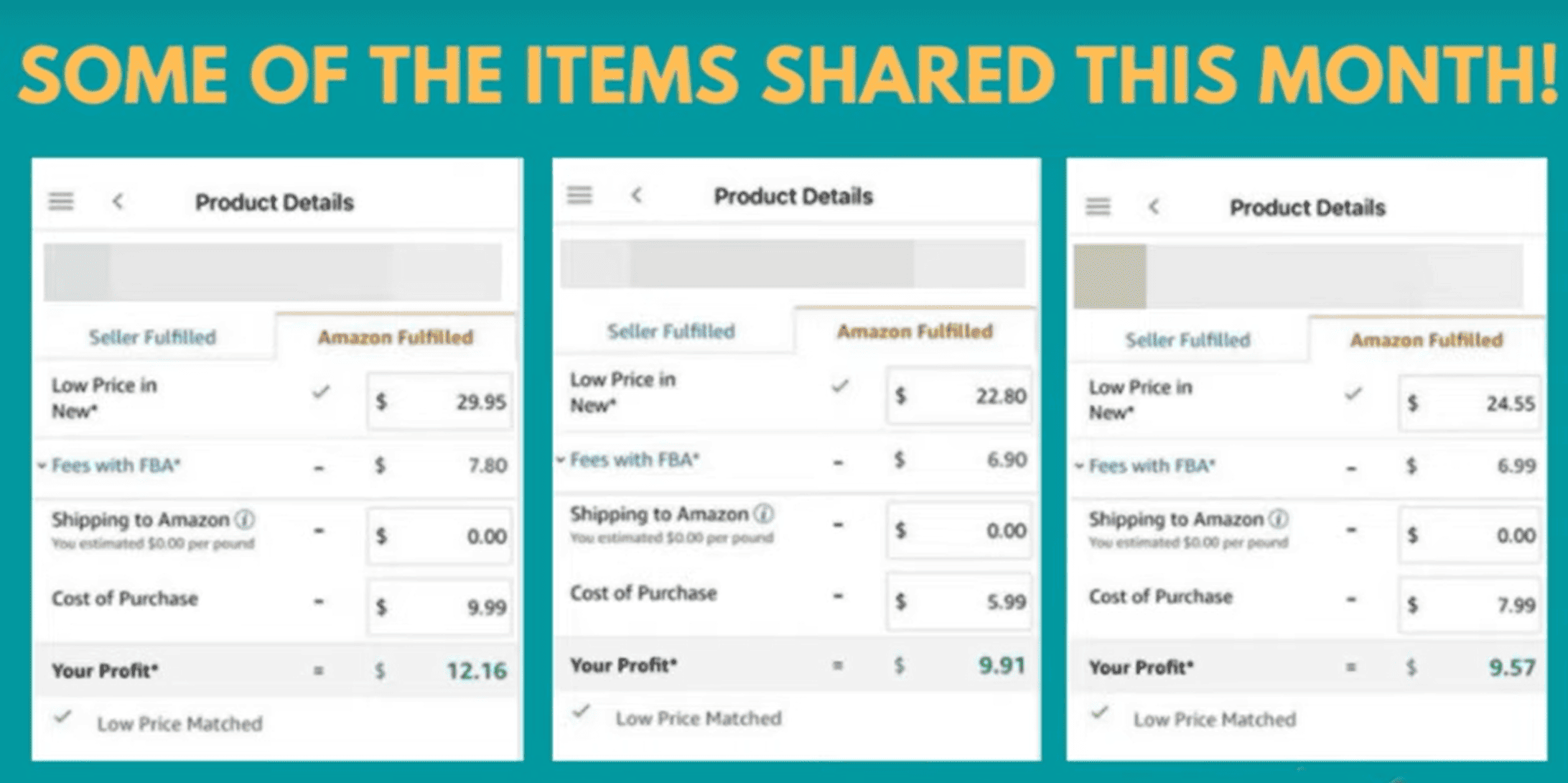
Task: Open navigation menu on the middle Product Details card
Action: tap(580, 195)
